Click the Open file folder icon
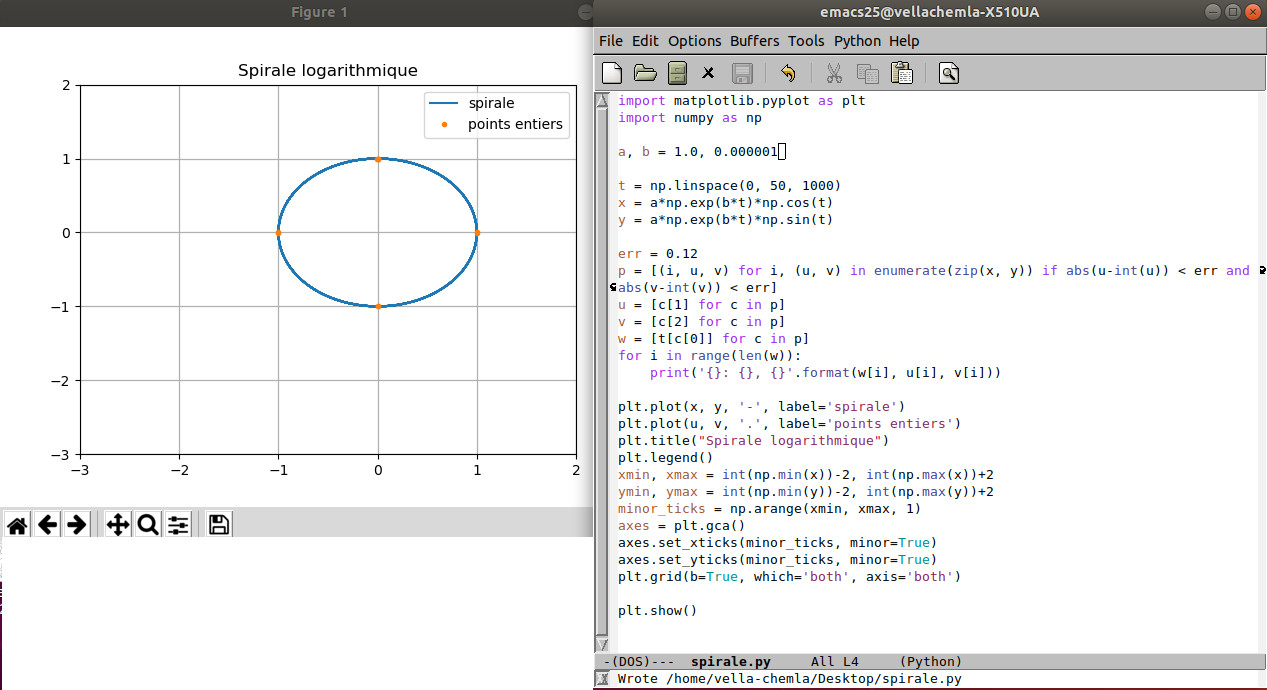This screenshot has width=1267, height=690. pyautogui.click(x=645, y=73)
